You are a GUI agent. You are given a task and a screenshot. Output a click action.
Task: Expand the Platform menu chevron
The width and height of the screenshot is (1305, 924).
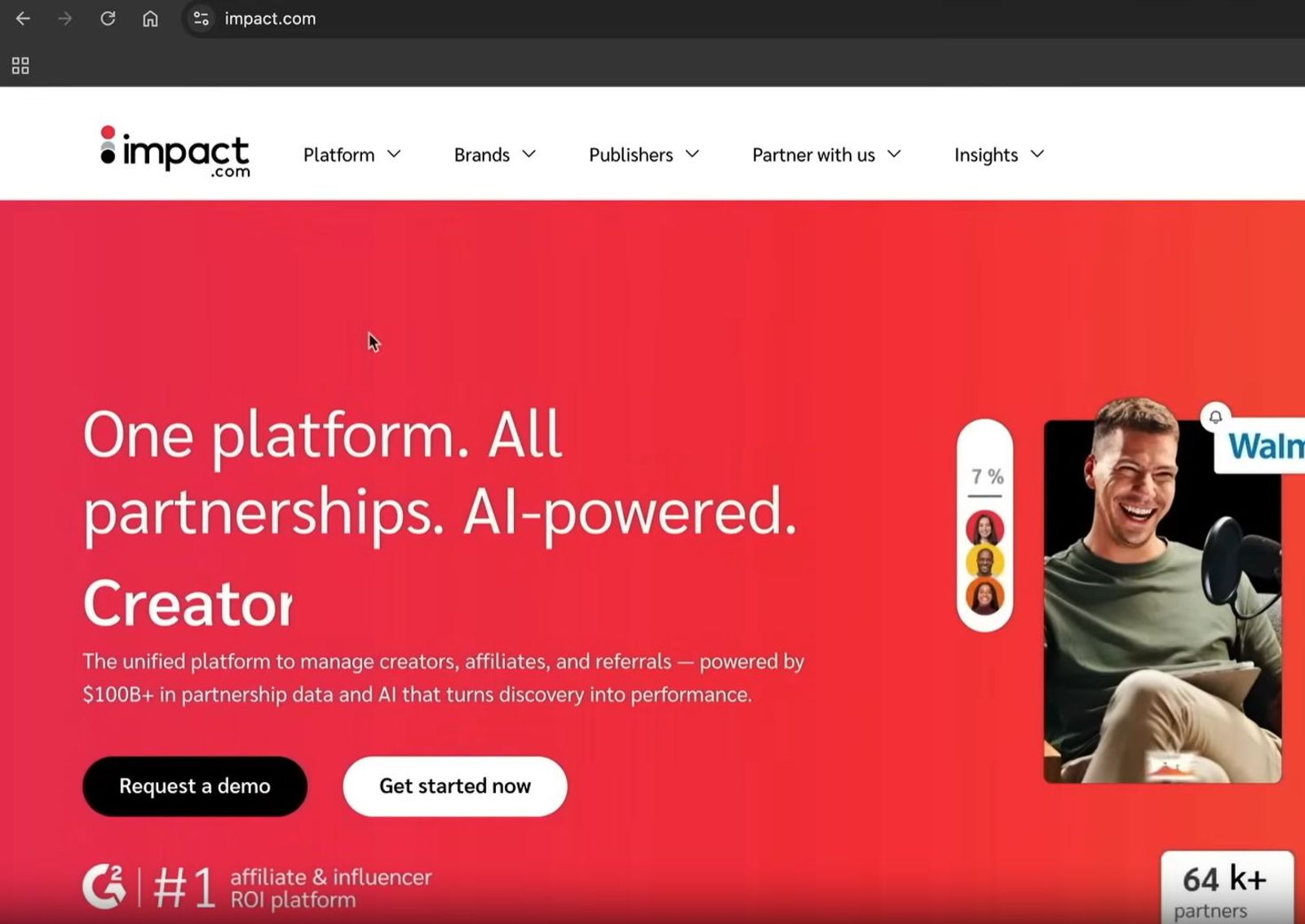pyautogui.click(x=394, y=154)
